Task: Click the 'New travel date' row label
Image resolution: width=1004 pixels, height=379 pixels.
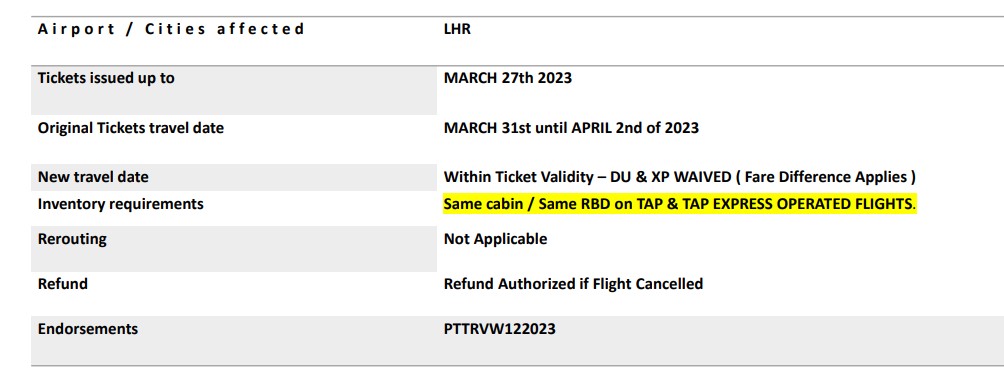Action: [93, 177]
